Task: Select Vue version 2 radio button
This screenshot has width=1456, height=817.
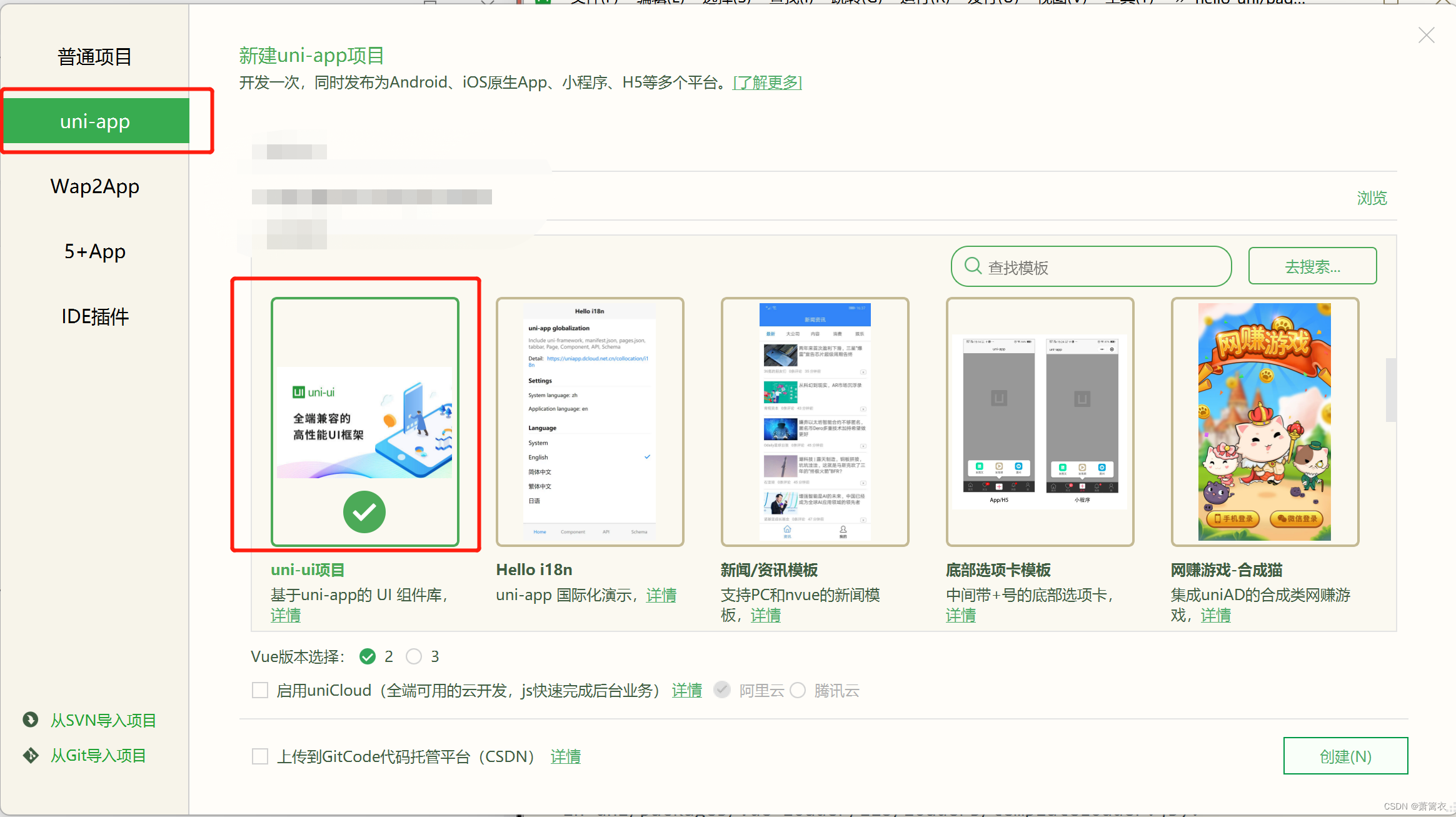Action: click(368, 656)
